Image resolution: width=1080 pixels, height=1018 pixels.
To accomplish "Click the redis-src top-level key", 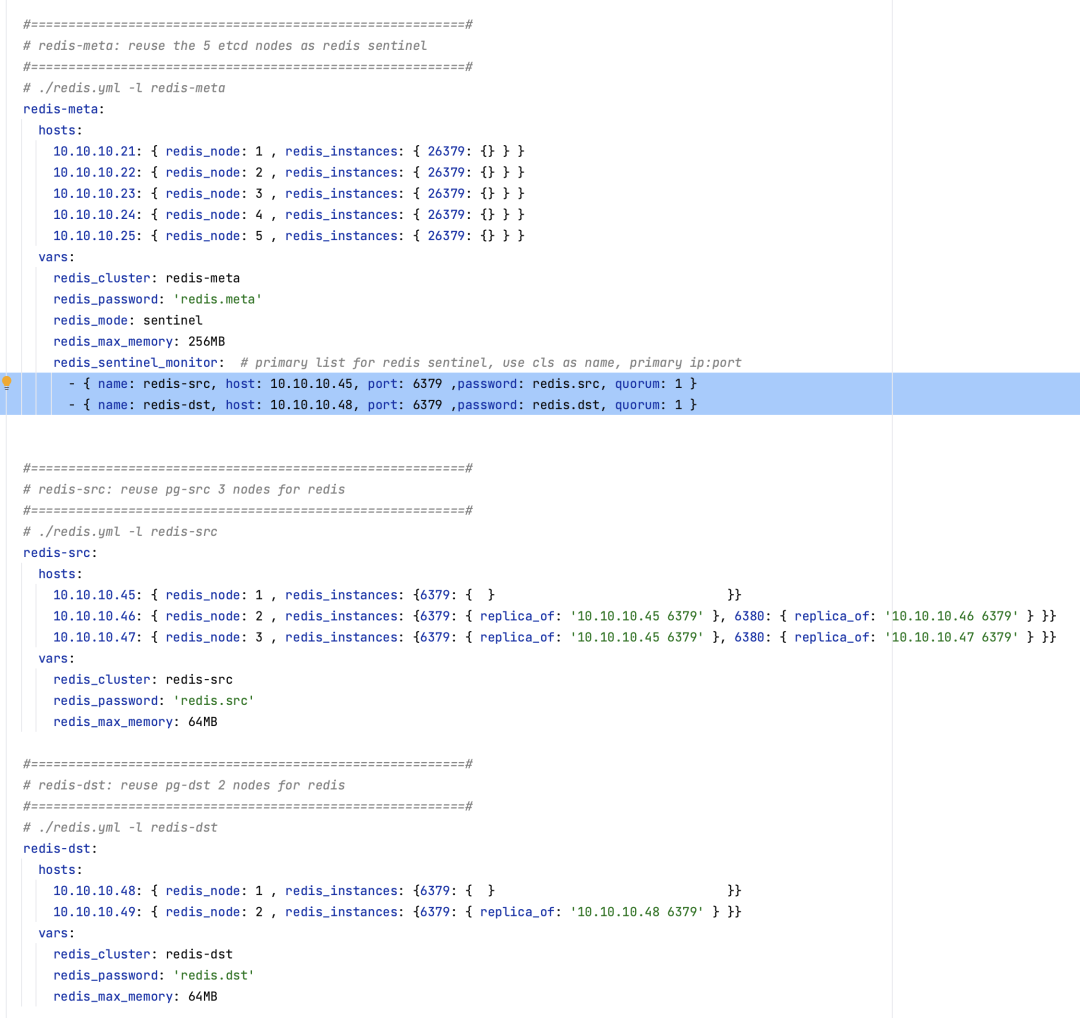I will [57, 552].
